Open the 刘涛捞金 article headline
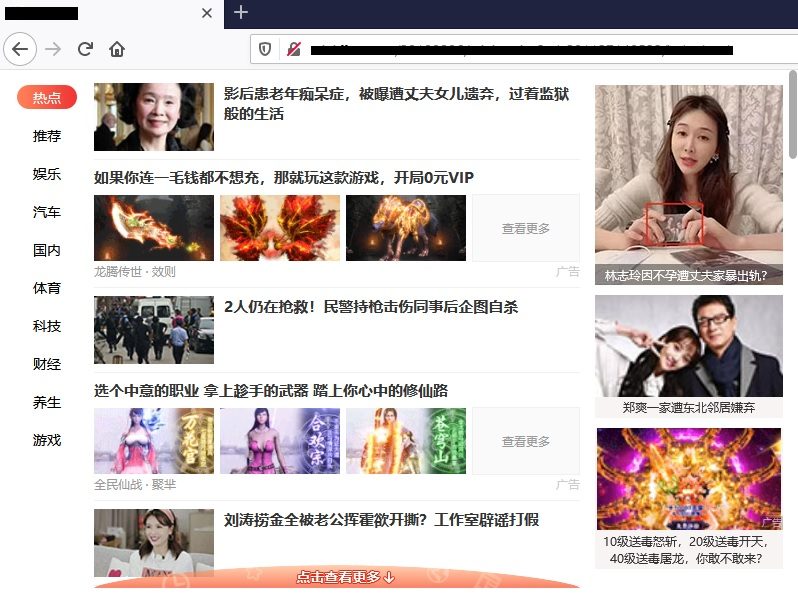This screenshot has height=600, width=798. click(381, 520)
